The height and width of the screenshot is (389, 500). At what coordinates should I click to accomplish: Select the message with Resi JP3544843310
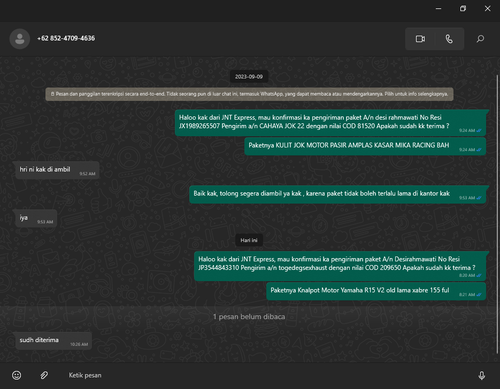(340, 266)
